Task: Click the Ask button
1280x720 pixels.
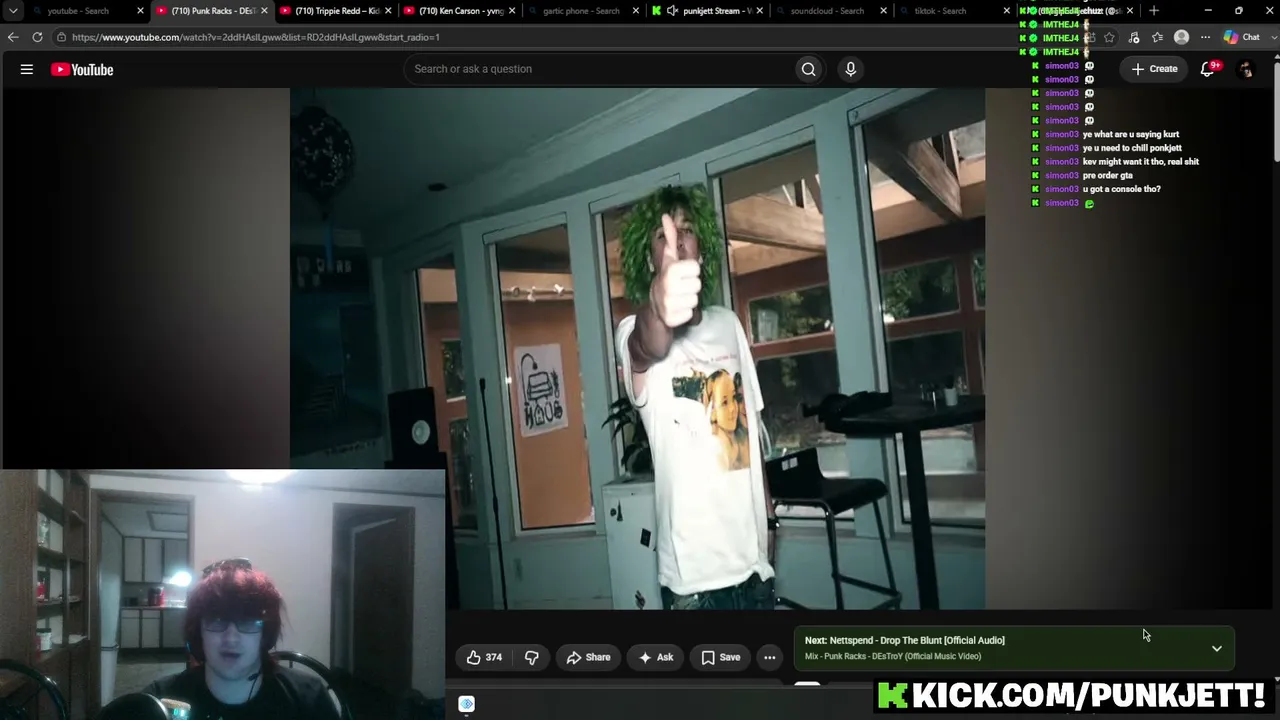Action: pyautogui.click(x=656, y=657)
